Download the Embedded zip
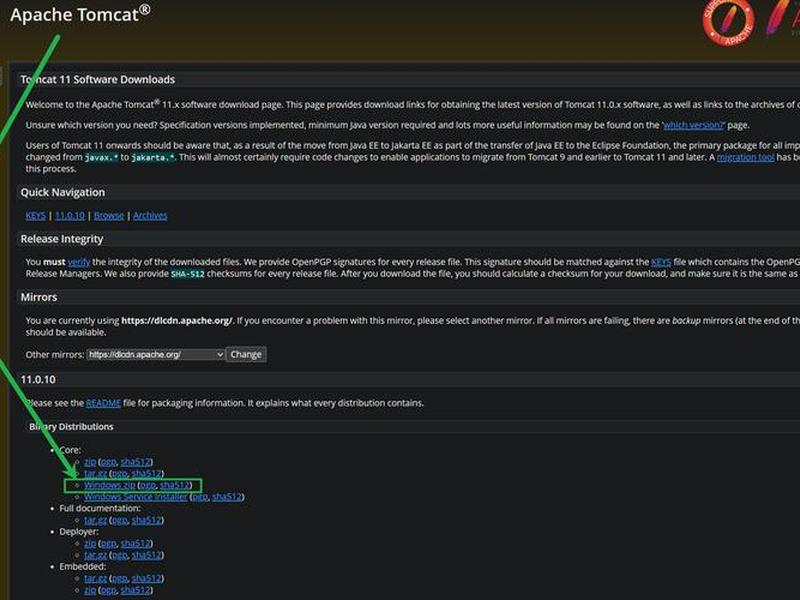 (x=90, y=590)
